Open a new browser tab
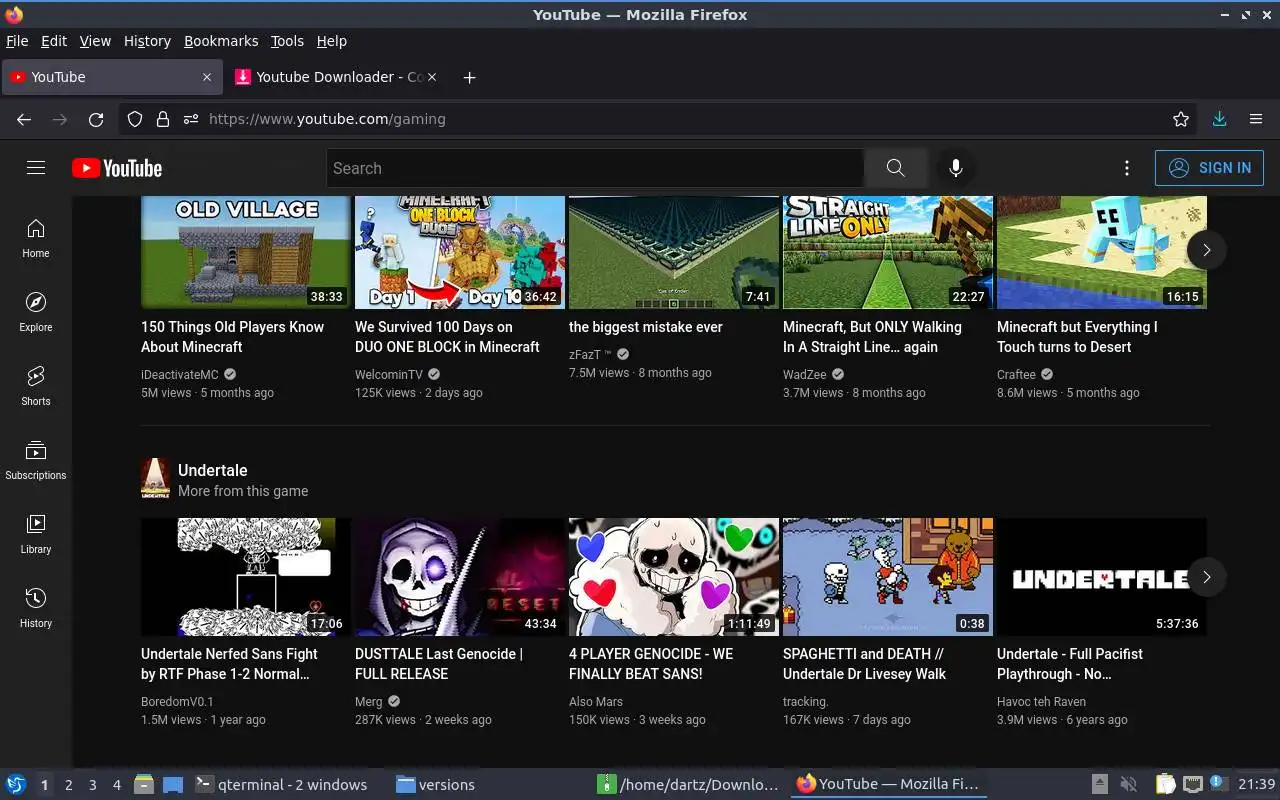The image size is (1280, 800). 469,77
